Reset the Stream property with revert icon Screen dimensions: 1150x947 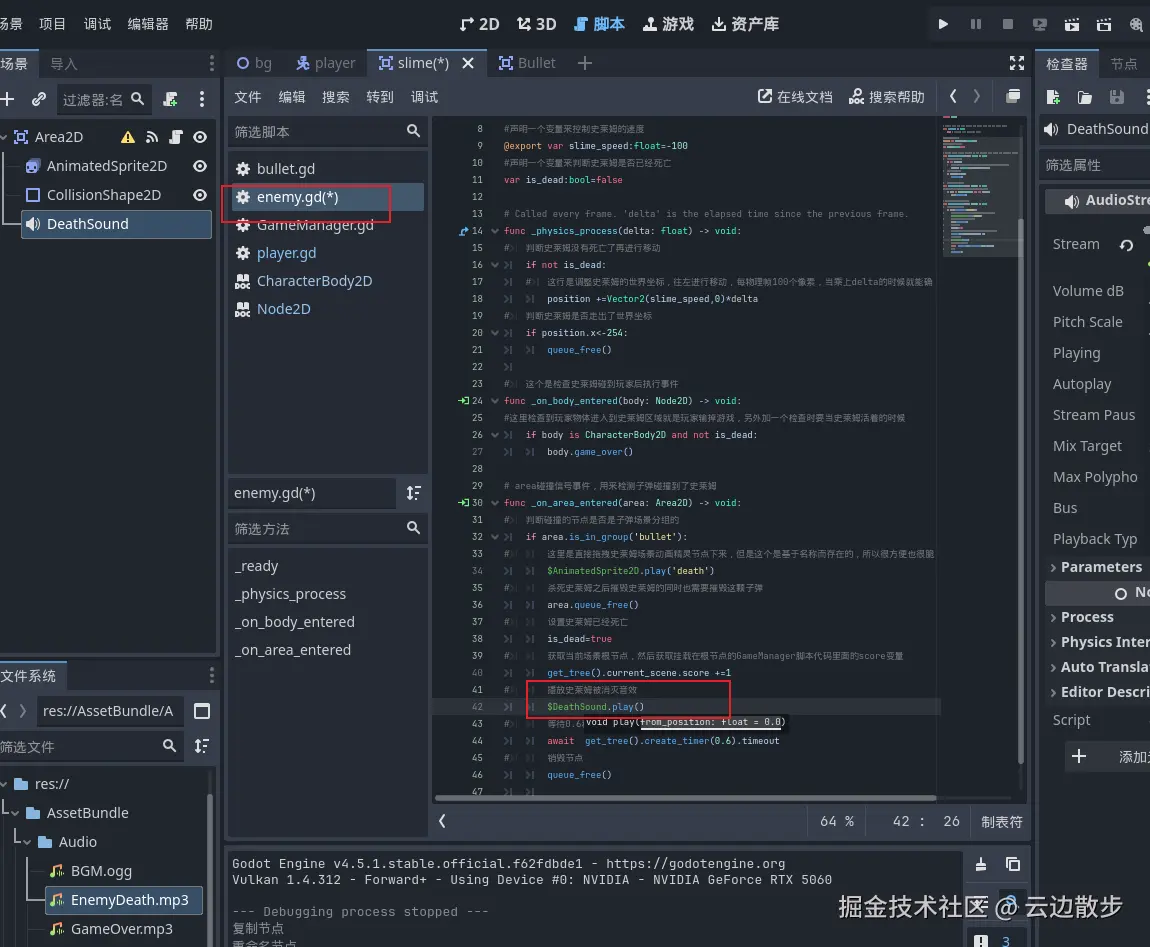click(x=1126, y=245)
